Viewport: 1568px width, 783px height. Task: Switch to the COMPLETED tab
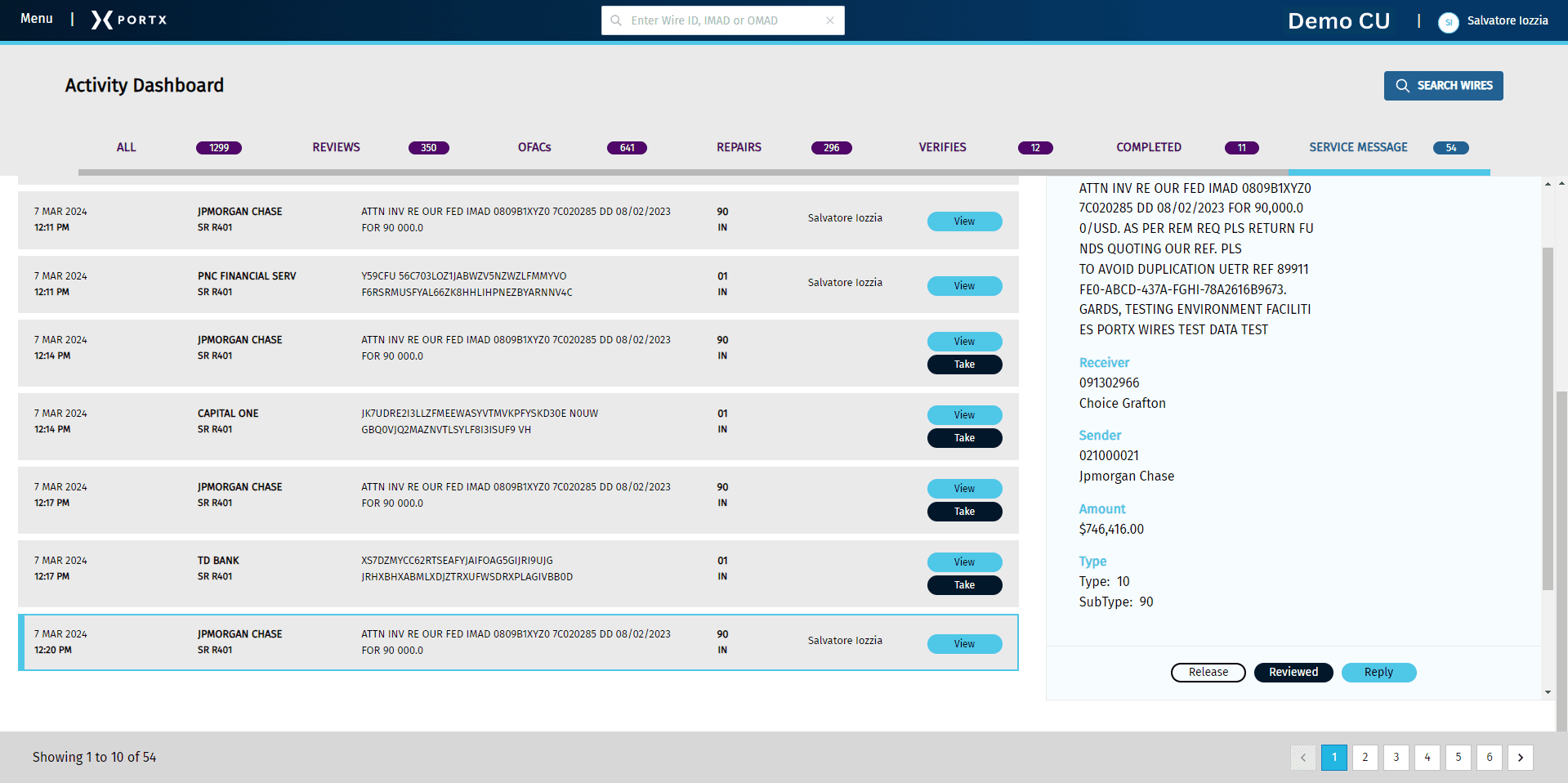pyautogui.click(x=1149, y=147)
